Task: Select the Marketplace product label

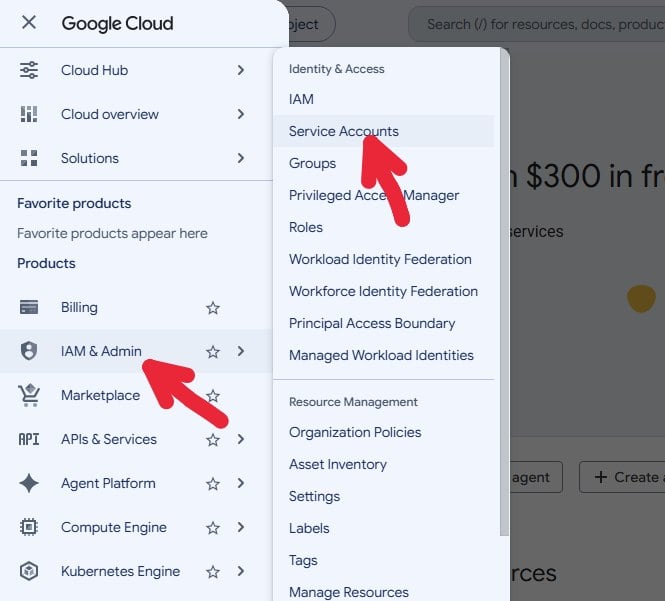Action: point(101,395)
